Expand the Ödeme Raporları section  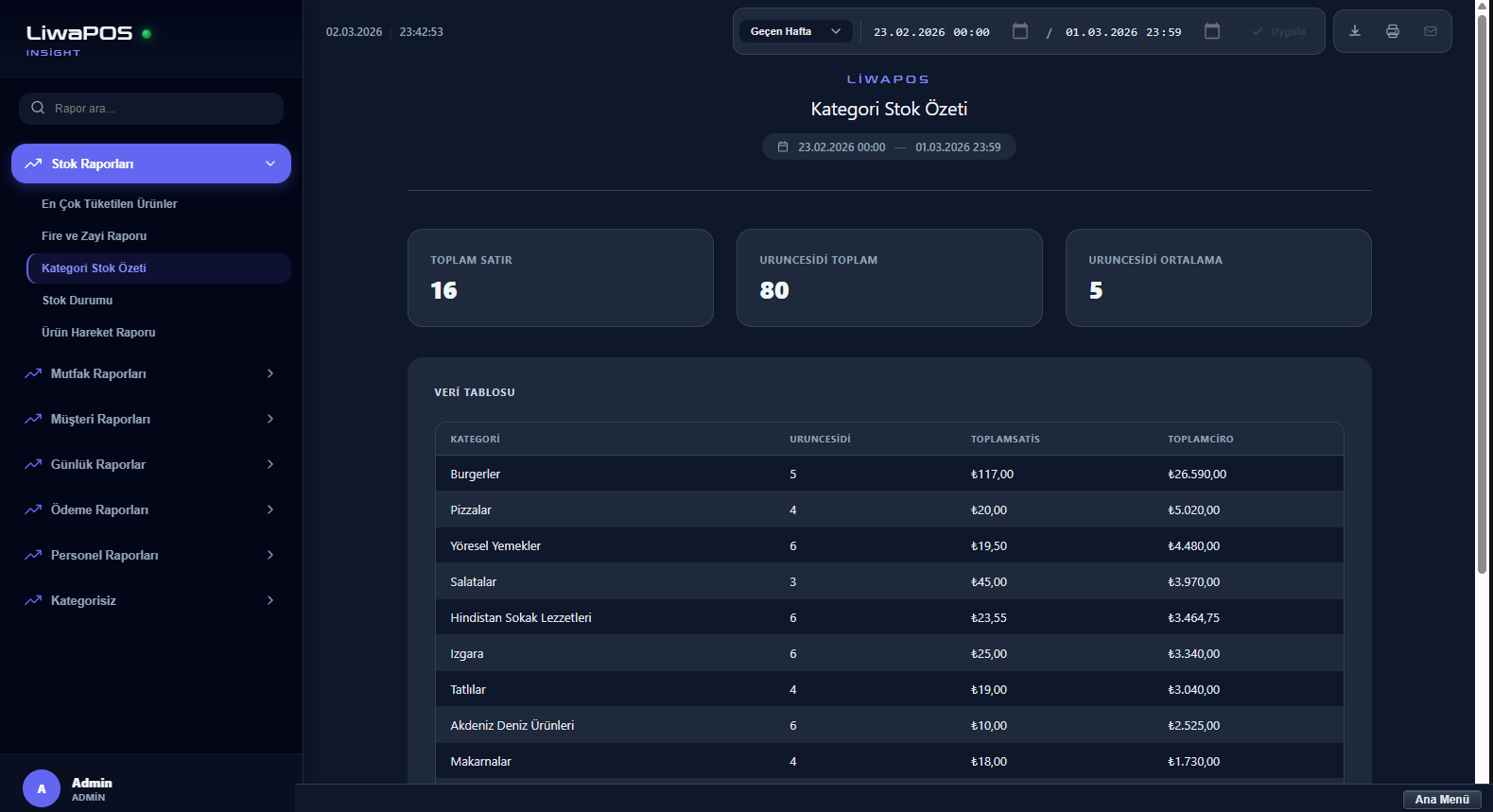pos(270,510)
